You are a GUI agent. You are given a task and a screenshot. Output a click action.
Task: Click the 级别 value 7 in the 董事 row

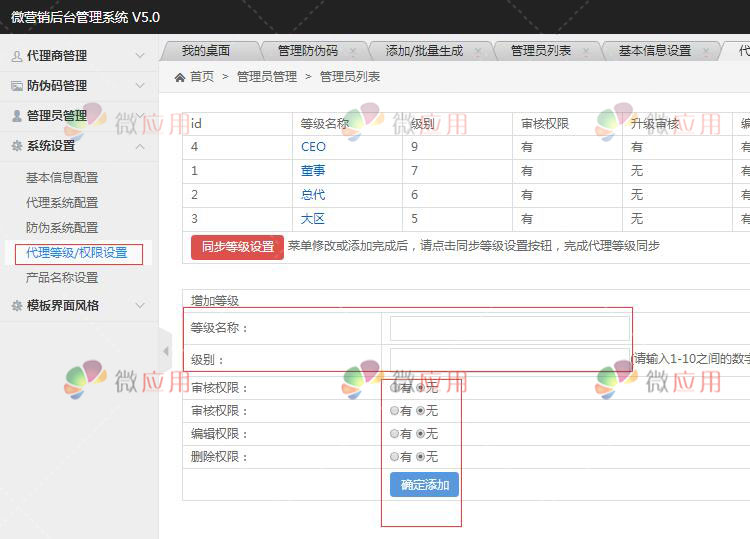414,171
